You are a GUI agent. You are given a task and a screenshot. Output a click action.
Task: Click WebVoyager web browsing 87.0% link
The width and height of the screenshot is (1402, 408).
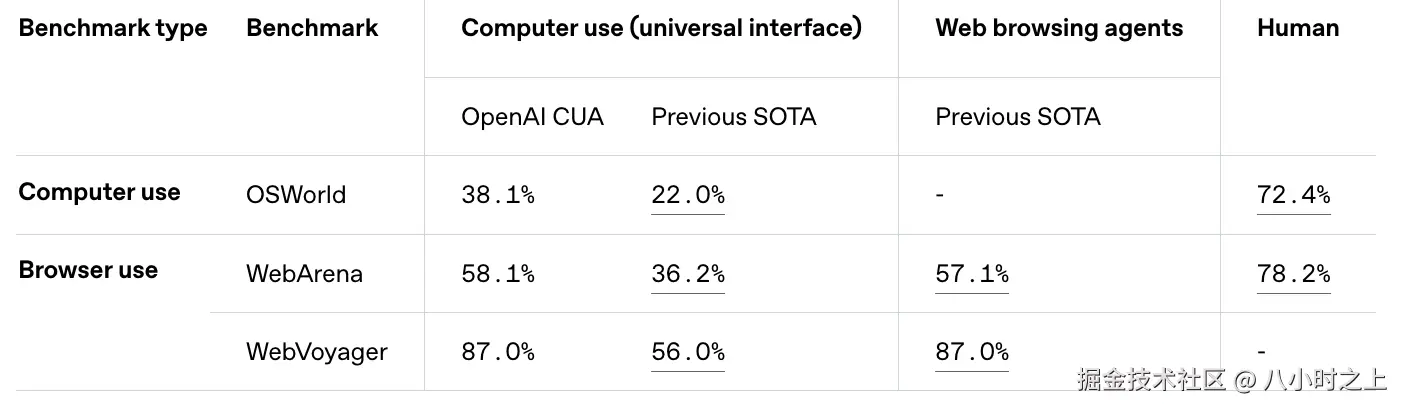tap(971, 352)
